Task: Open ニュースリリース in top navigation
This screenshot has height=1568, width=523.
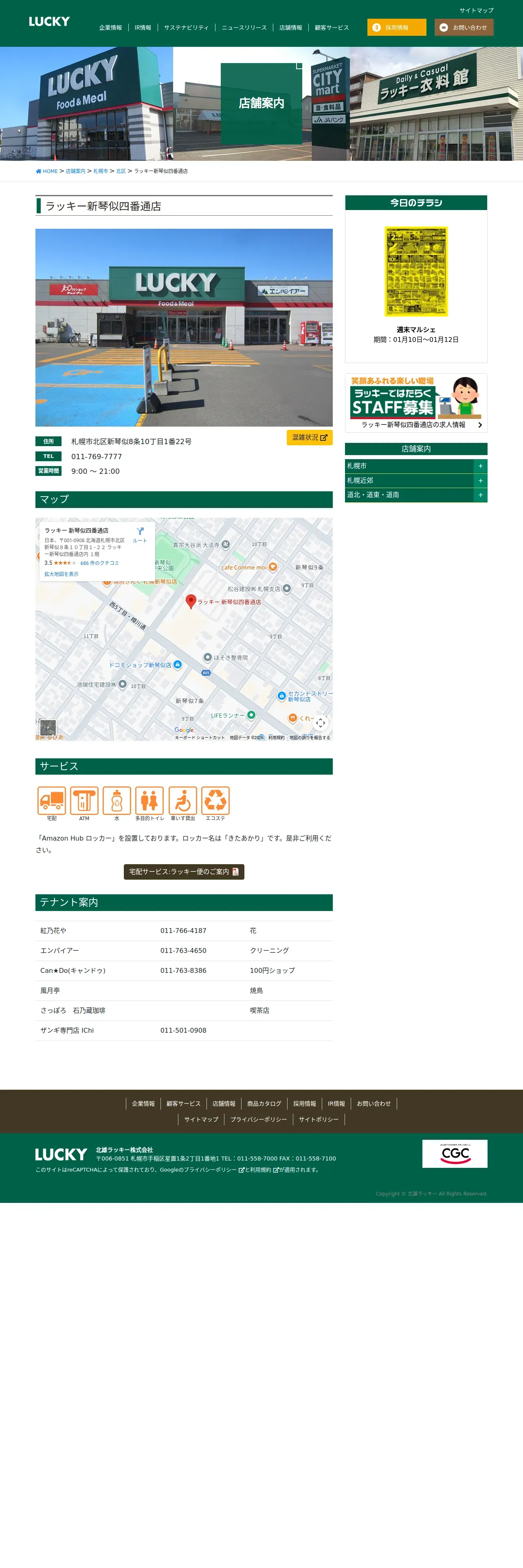Action: tap(244, 27)
